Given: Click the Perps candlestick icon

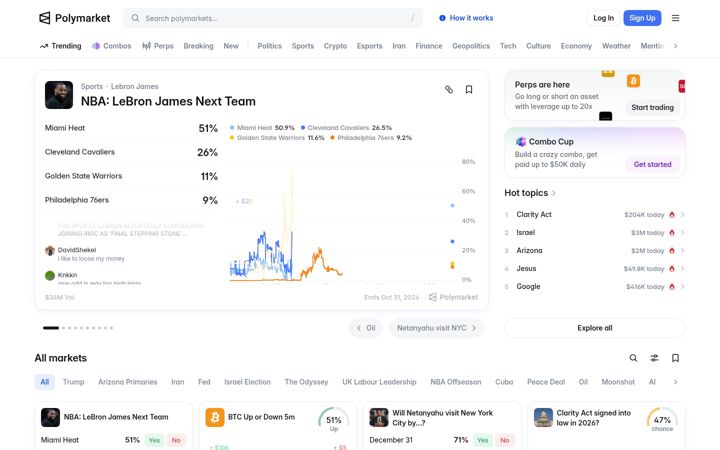Looking at the screenshot, I should (146, 46).
